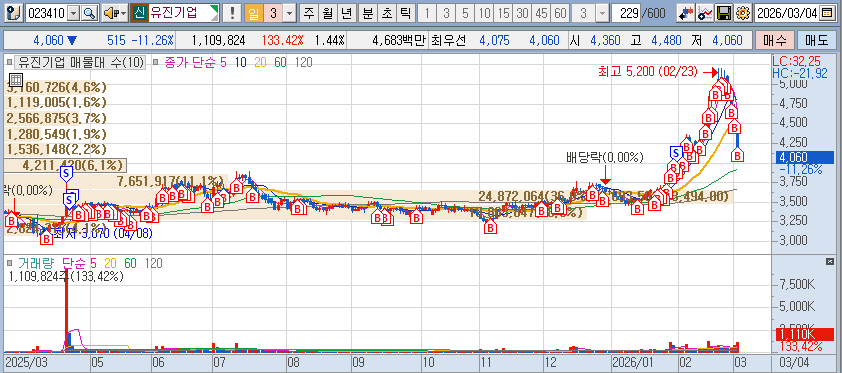
Task: Click the 133.42% red volume ratio
Action: pos(282,40)
